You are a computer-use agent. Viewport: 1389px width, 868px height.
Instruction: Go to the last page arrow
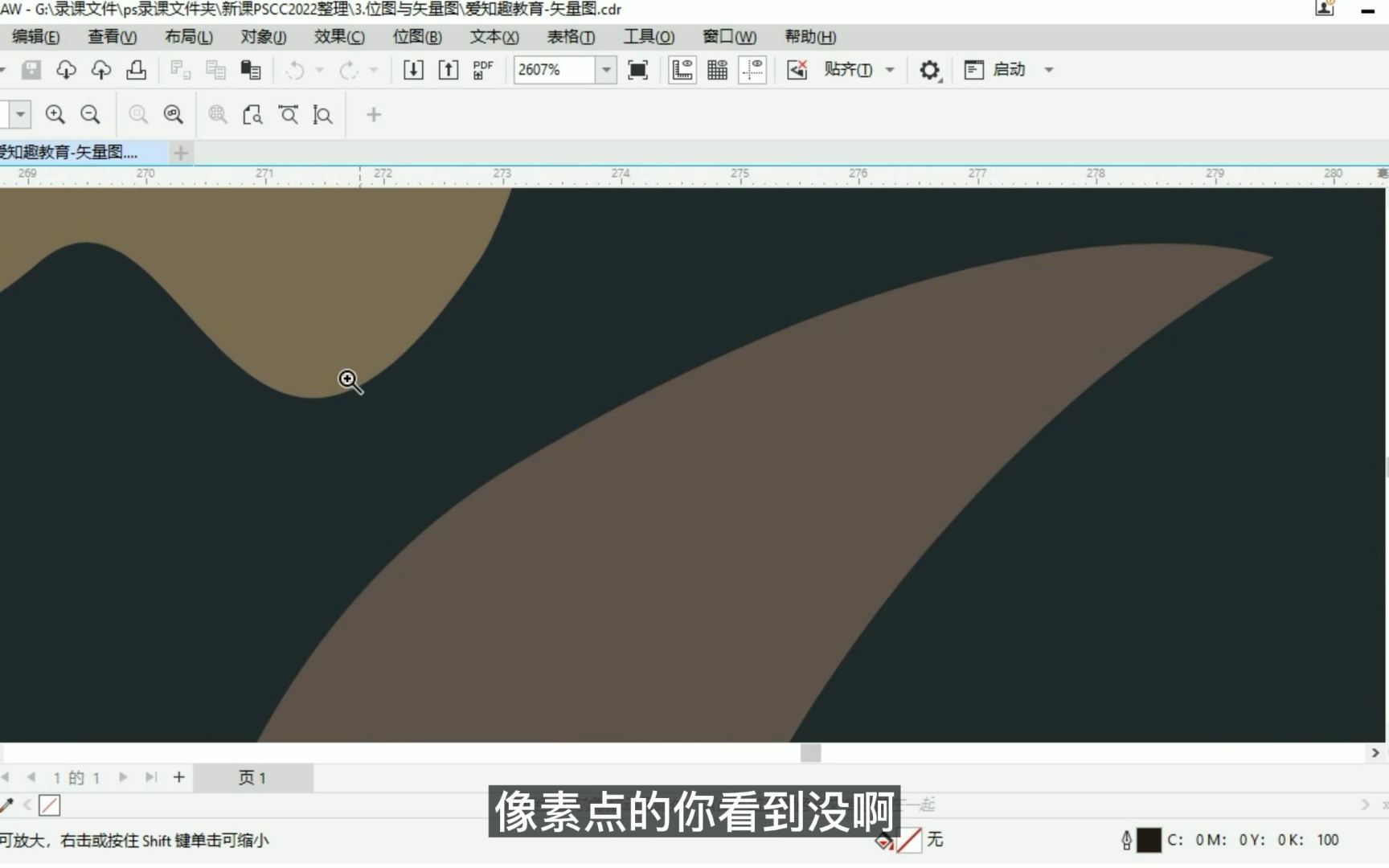click(x=150, y=777)
